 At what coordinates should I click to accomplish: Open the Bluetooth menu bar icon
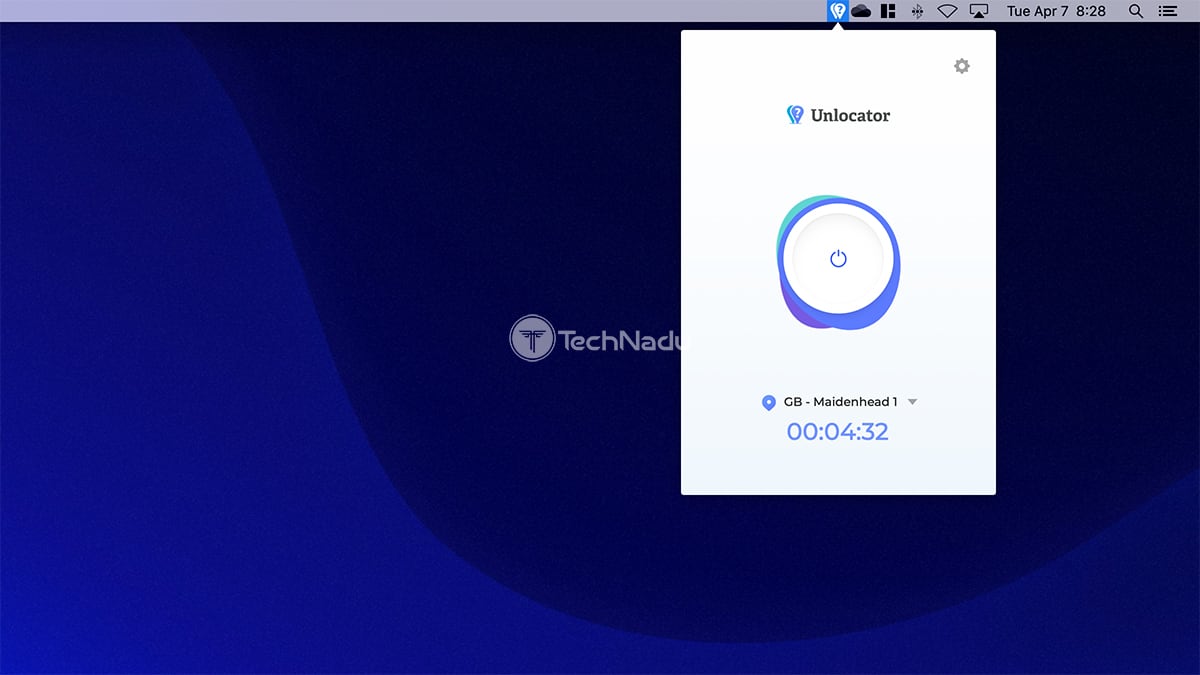point(917,11)
